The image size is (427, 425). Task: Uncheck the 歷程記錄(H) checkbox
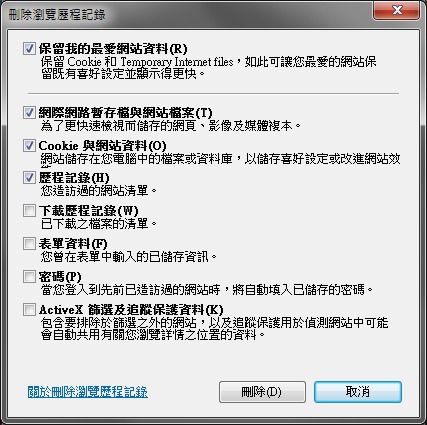(x=29, y=178)
